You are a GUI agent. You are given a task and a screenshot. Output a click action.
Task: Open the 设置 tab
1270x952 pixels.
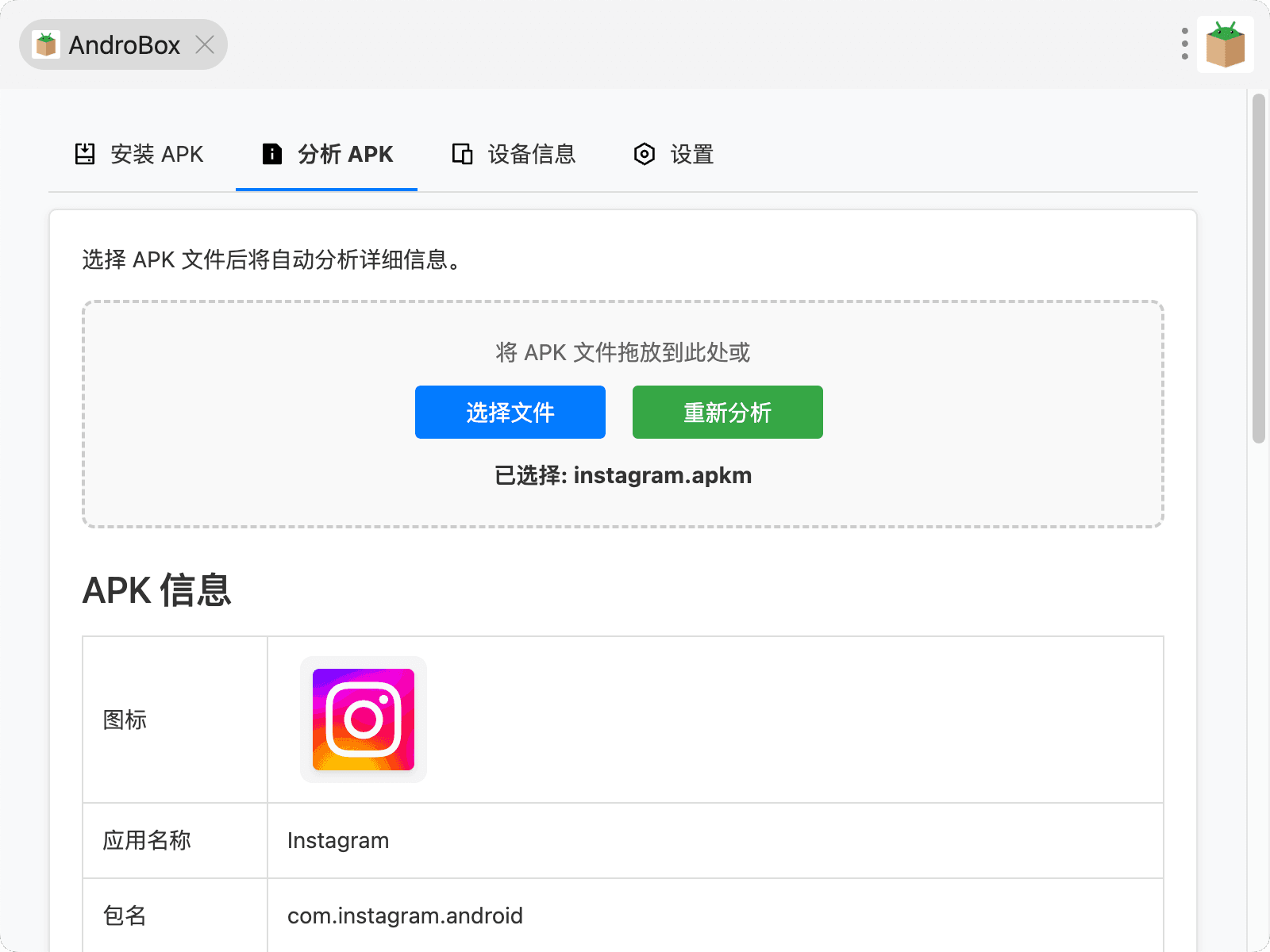coord(674,154)
